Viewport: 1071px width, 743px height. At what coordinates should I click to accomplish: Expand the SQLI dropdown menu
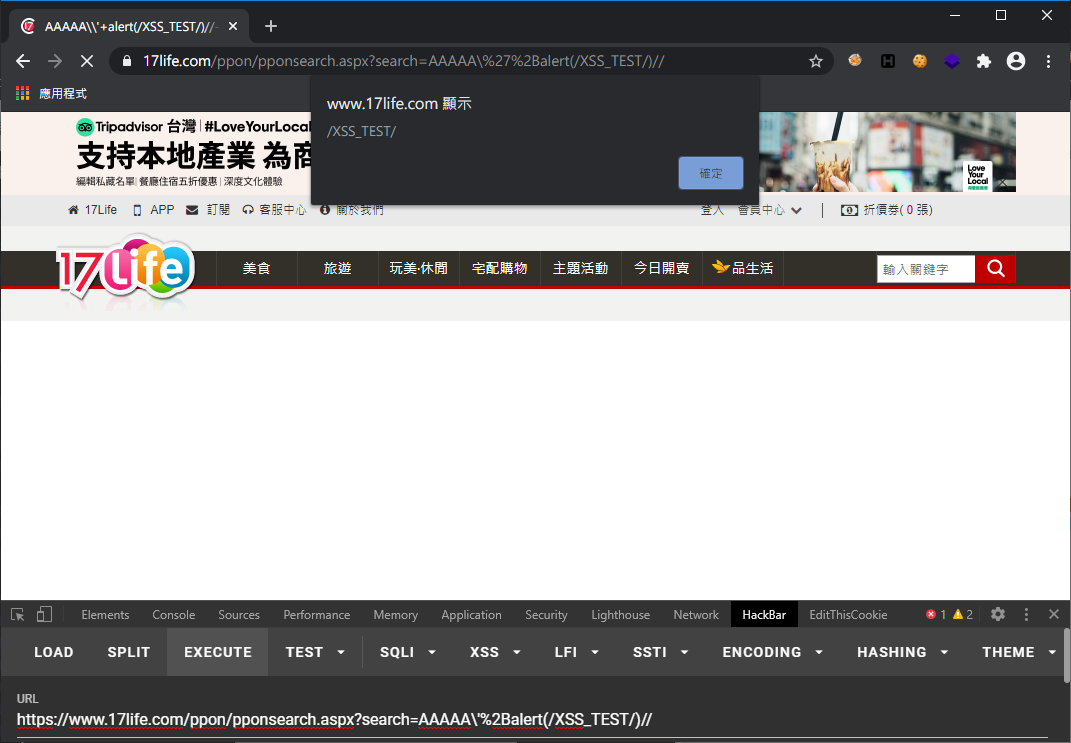408,652
